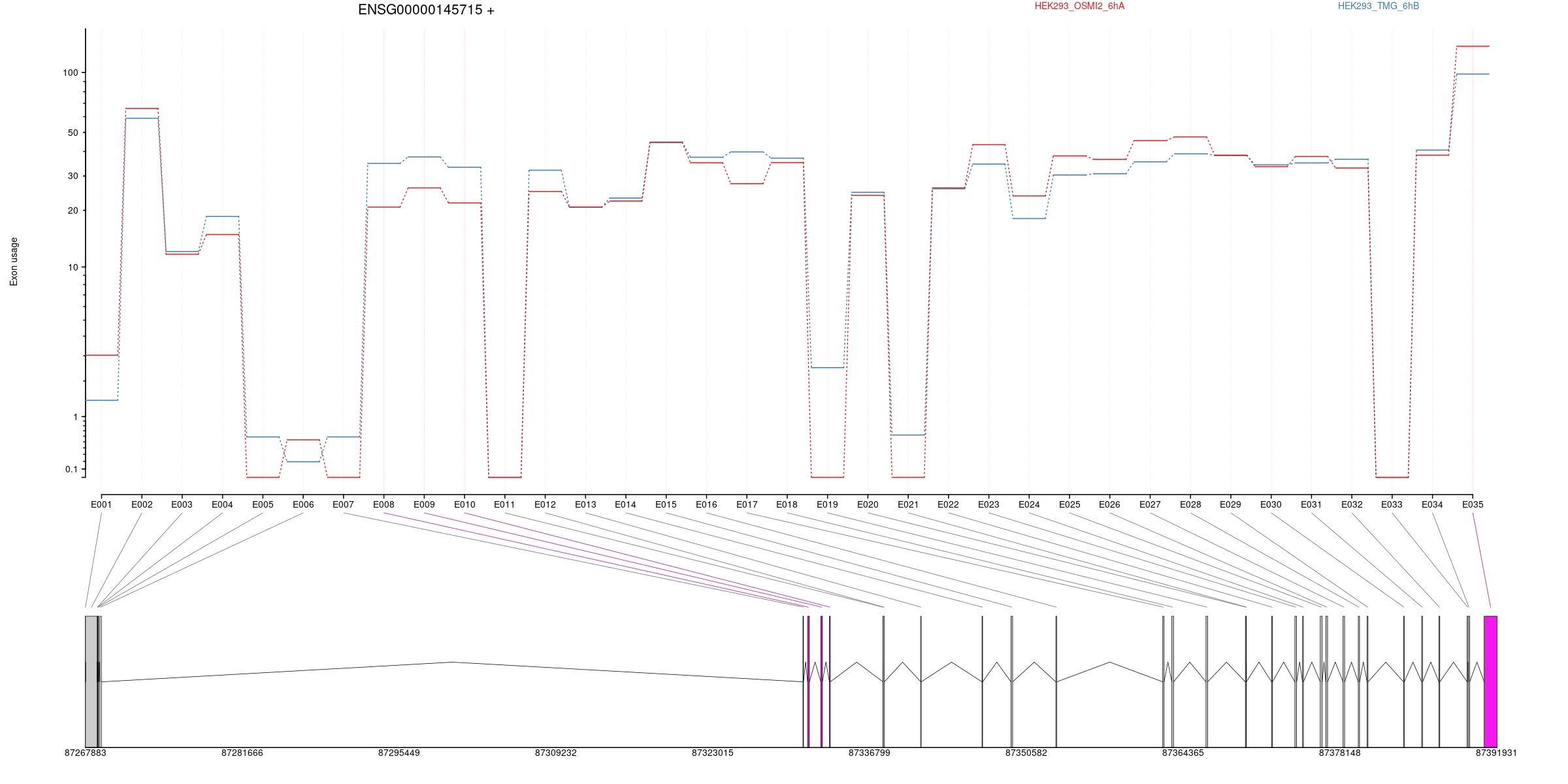
Task: Click exon label E008
Action: (x=384, y=504)
